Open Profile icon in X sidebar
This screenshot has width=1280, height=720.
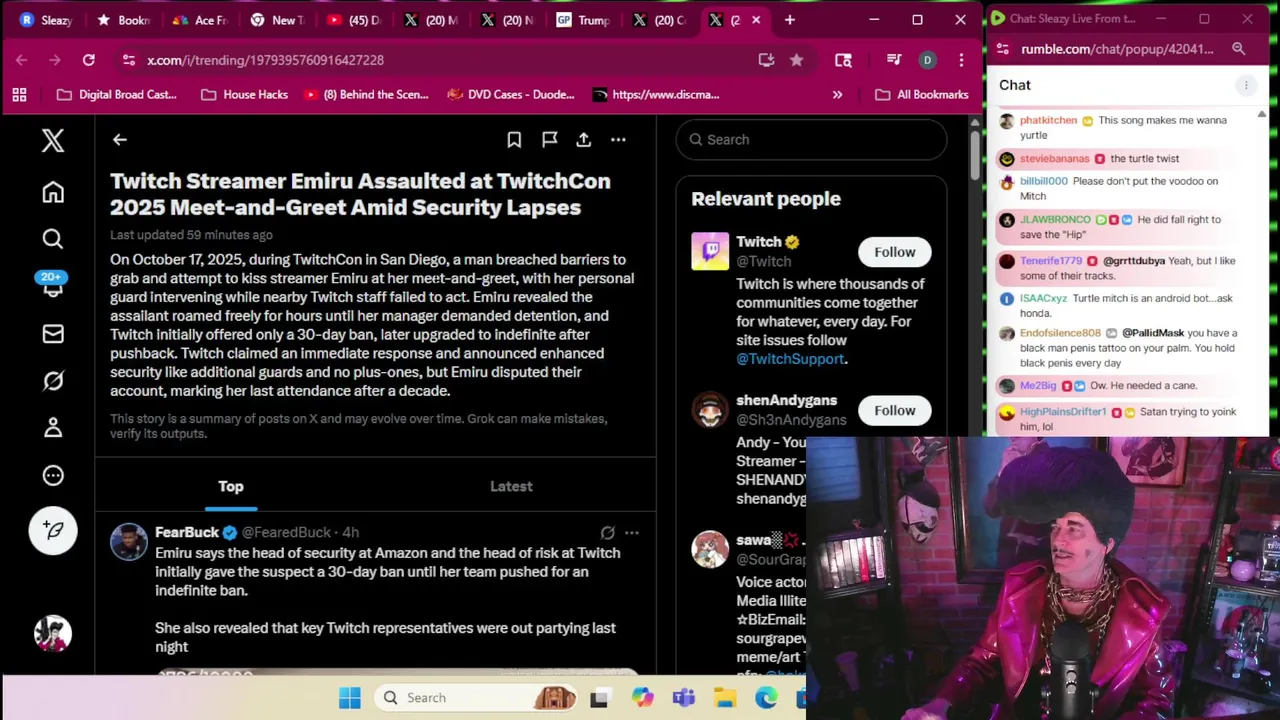[53, 428]
